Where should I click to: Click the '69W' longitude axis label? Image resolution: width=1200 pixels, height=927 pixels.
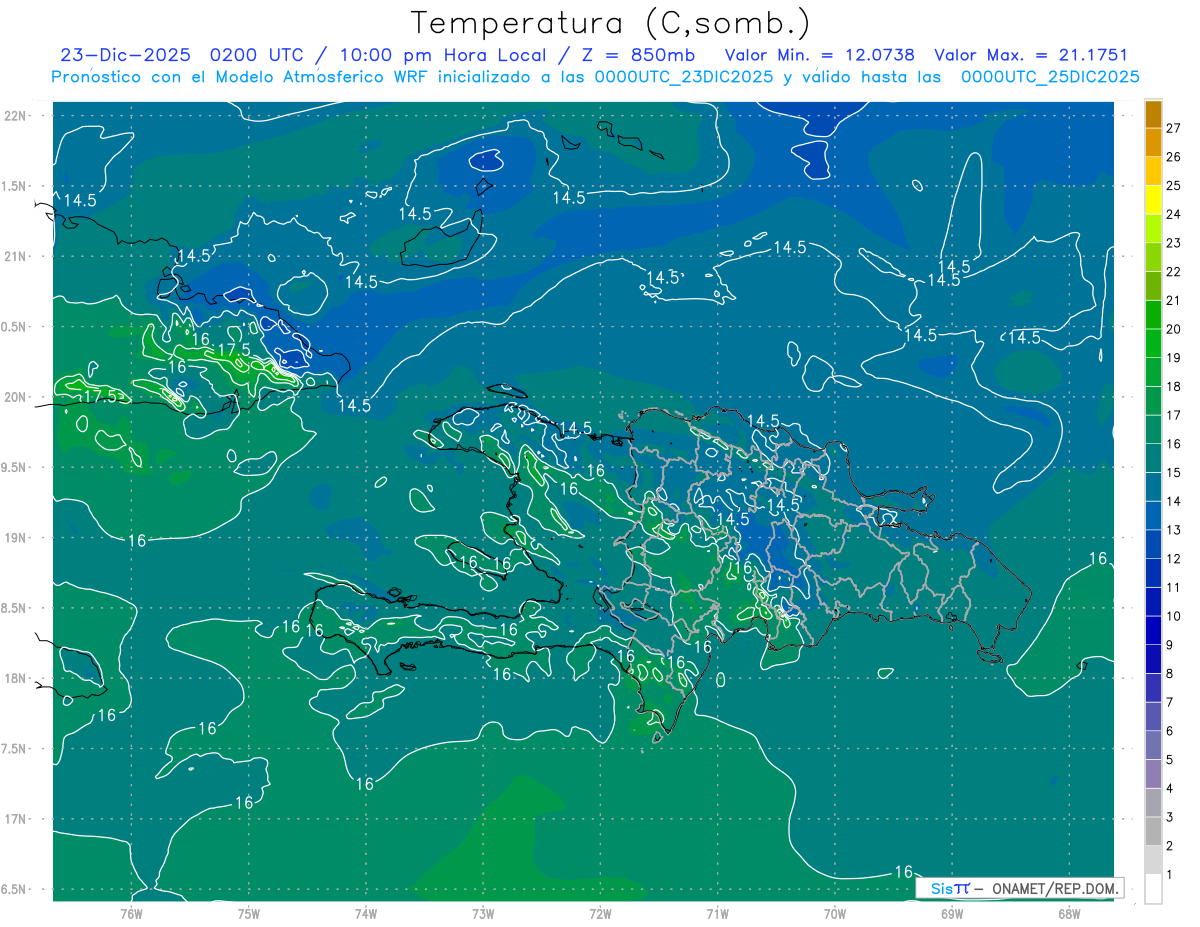pyautogui.click(x=951, y=913)
